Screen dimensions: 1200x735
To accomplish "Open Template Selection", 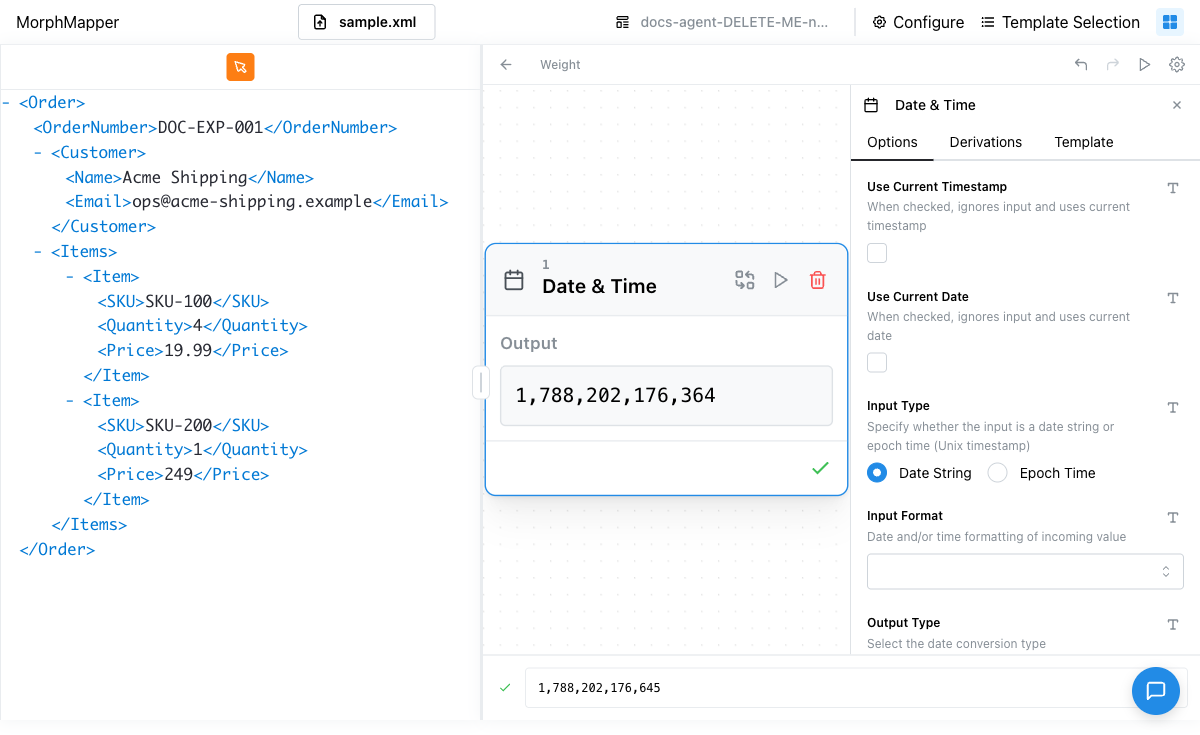I will coord(1060,22).
